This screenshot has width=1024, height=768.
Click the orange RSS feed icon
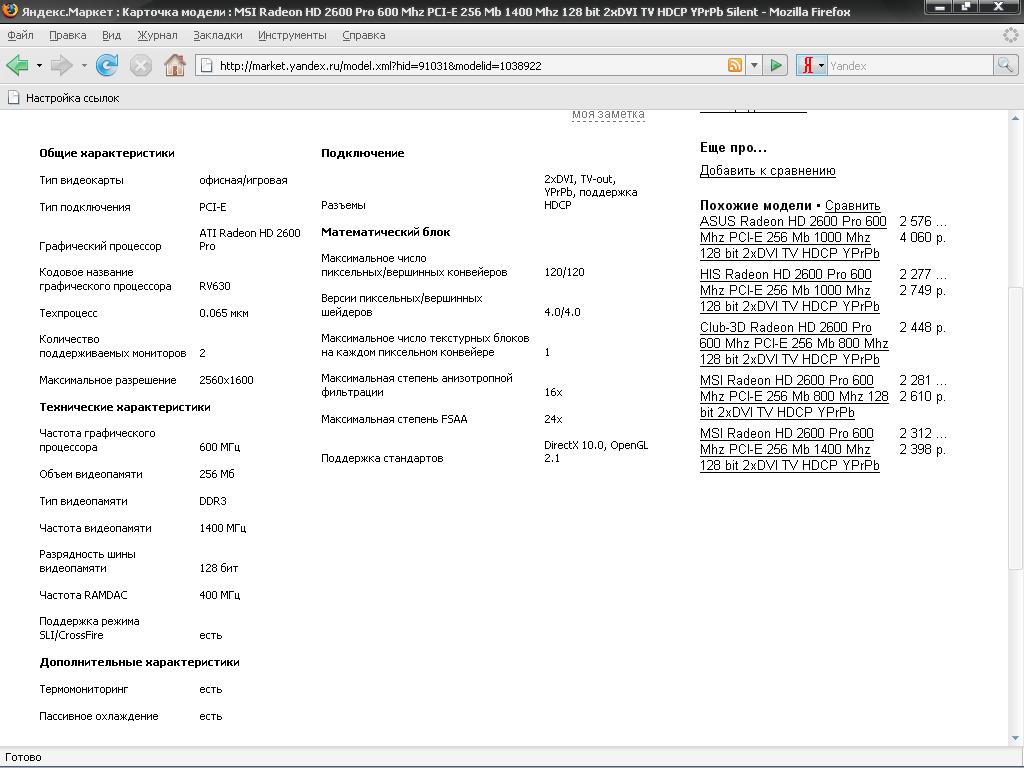[735, 65]
